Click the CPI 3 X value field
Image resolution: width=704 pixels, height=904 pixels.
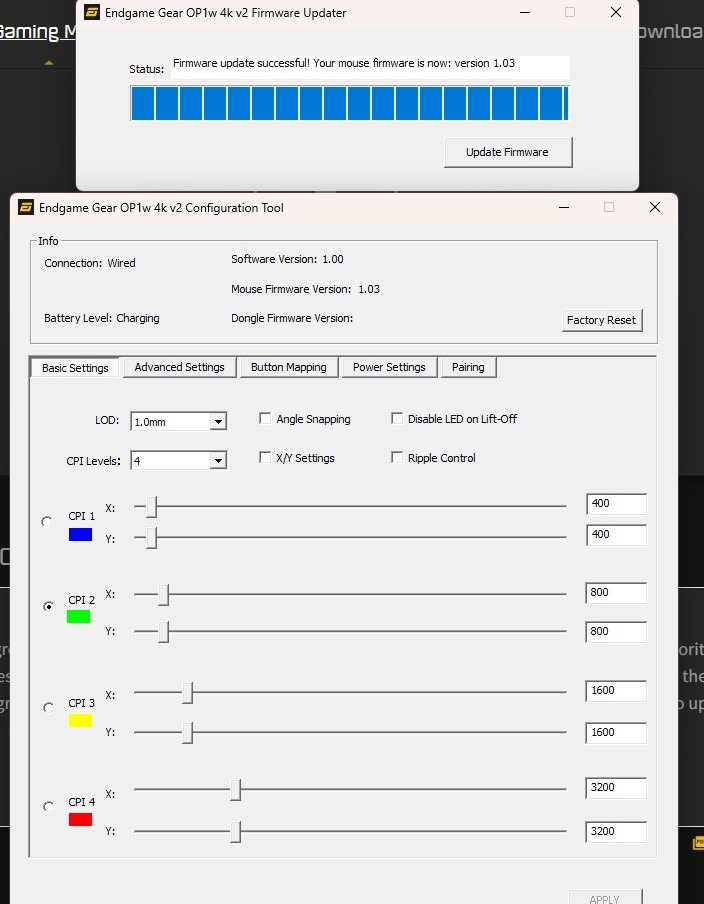pyautogui.click(x=616, y=691)
